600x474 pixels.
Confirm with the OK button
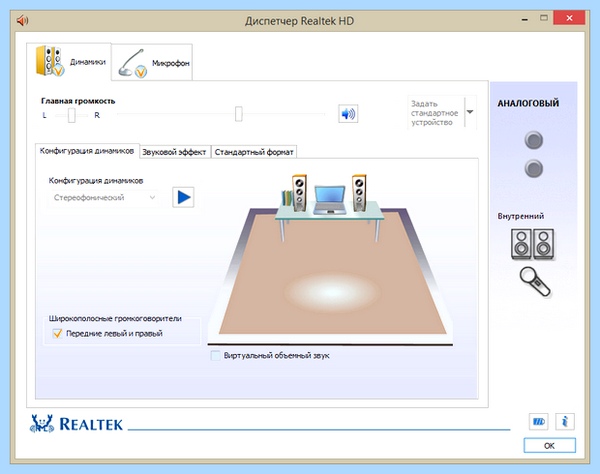click(x=549, y=446)
